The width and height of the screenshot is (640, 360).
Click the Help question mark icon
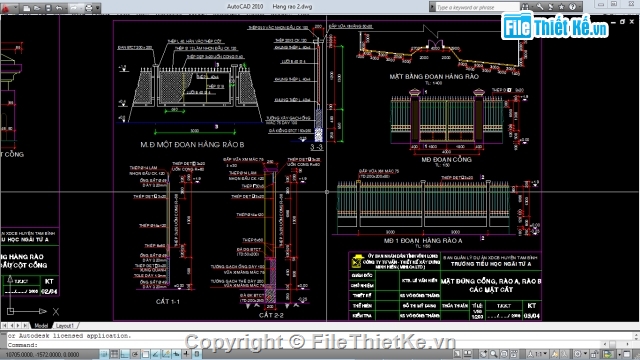[x=573, y=7]
